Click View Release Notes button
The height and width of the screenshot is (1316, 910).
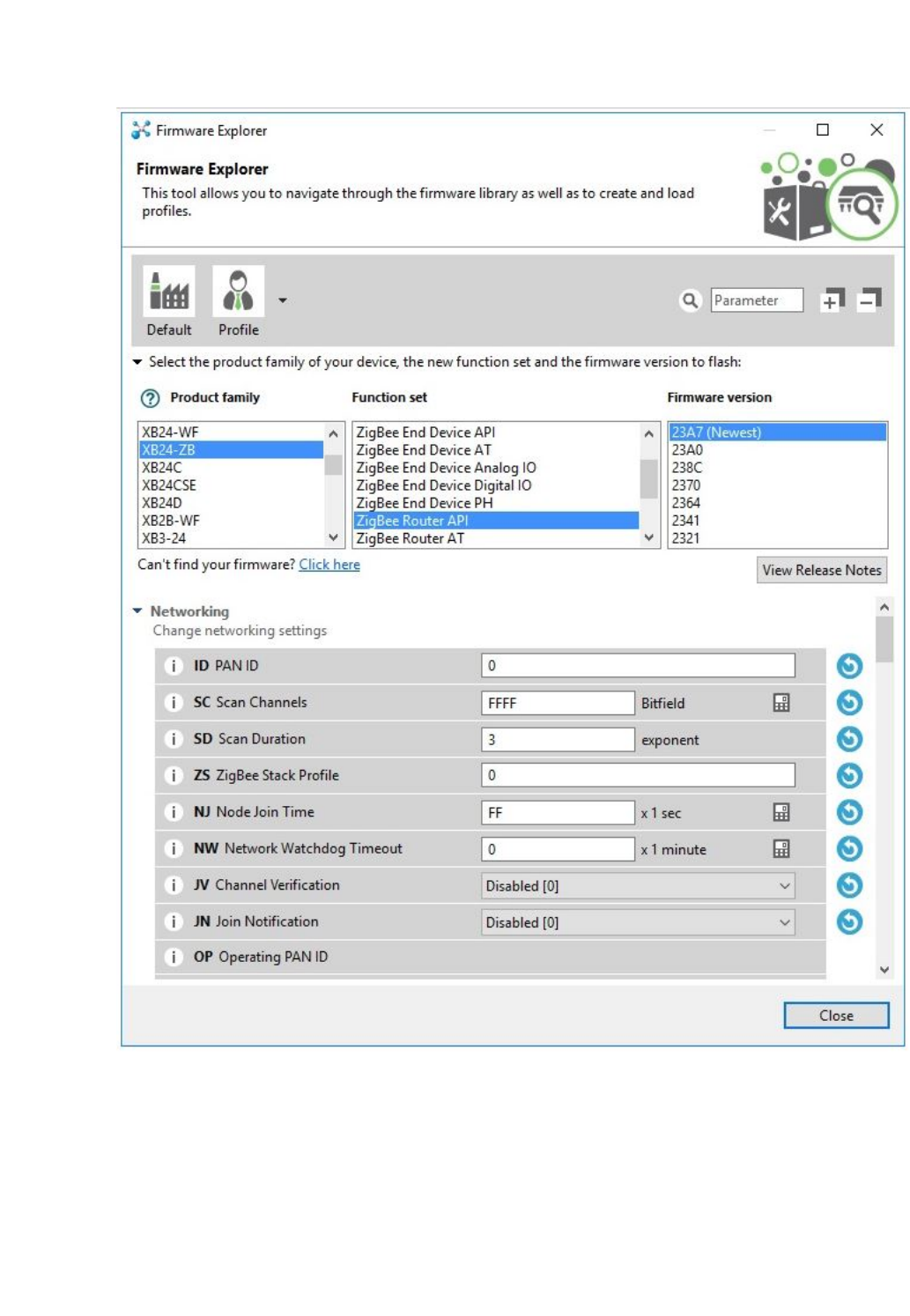(821, 570)
